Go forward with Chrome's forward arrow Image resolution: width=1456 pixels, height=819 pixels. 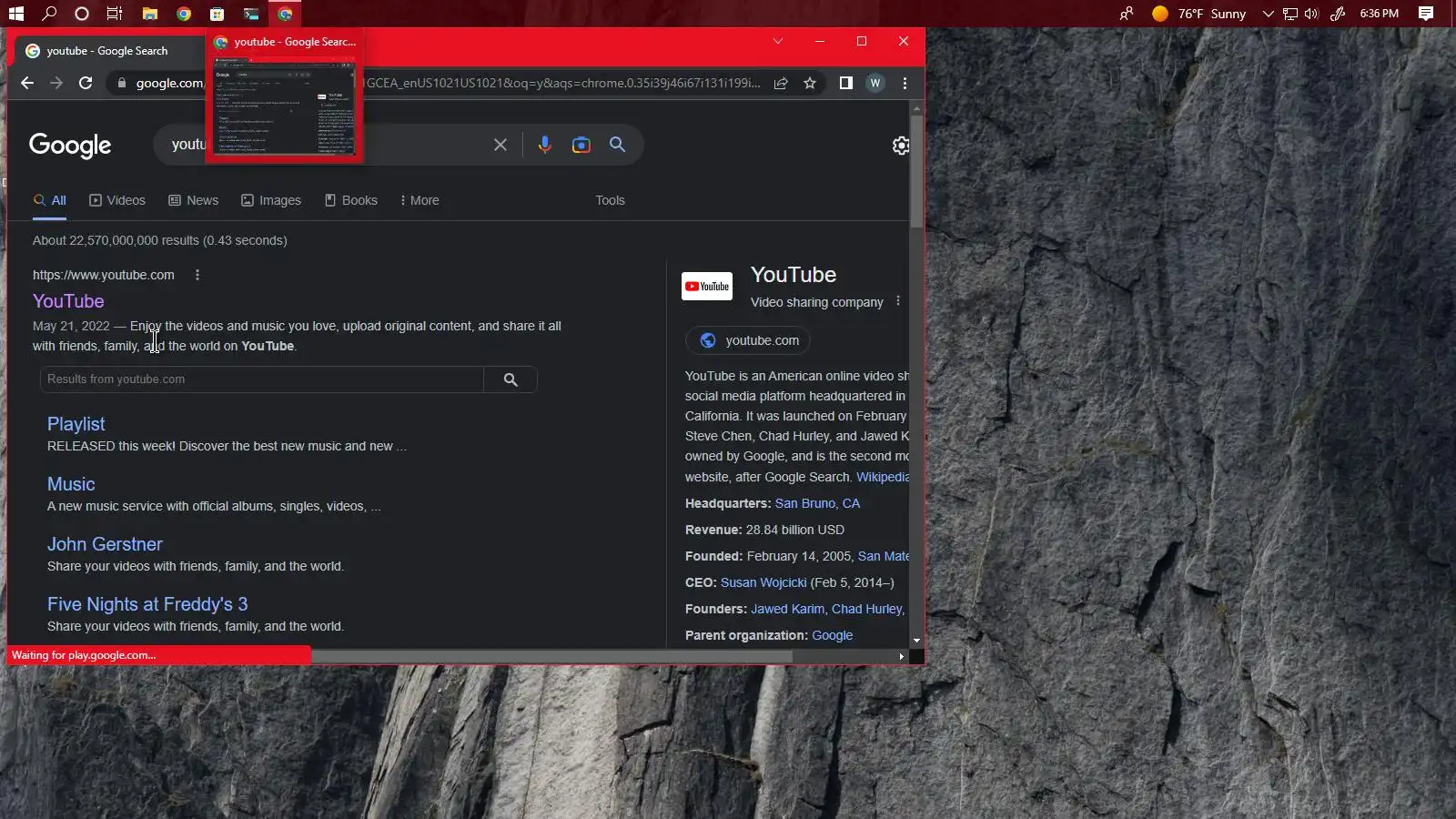pyautogui.click(x=56, y=83)
